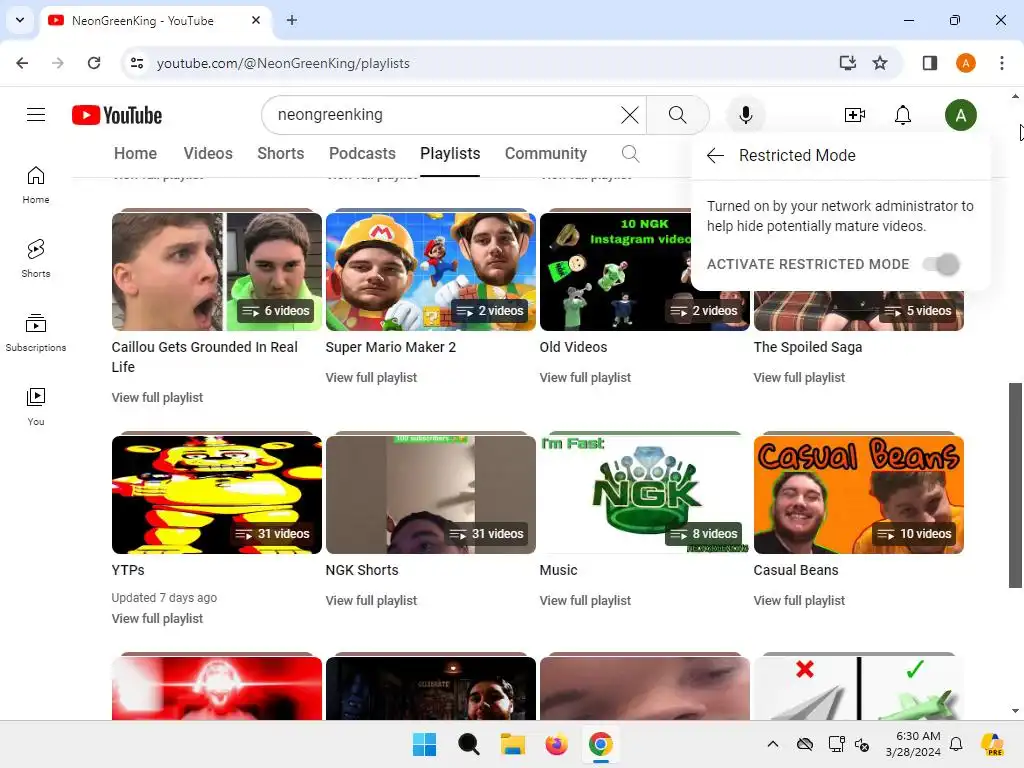
Task: Switch to the channel Home tab
Action: 135,153
